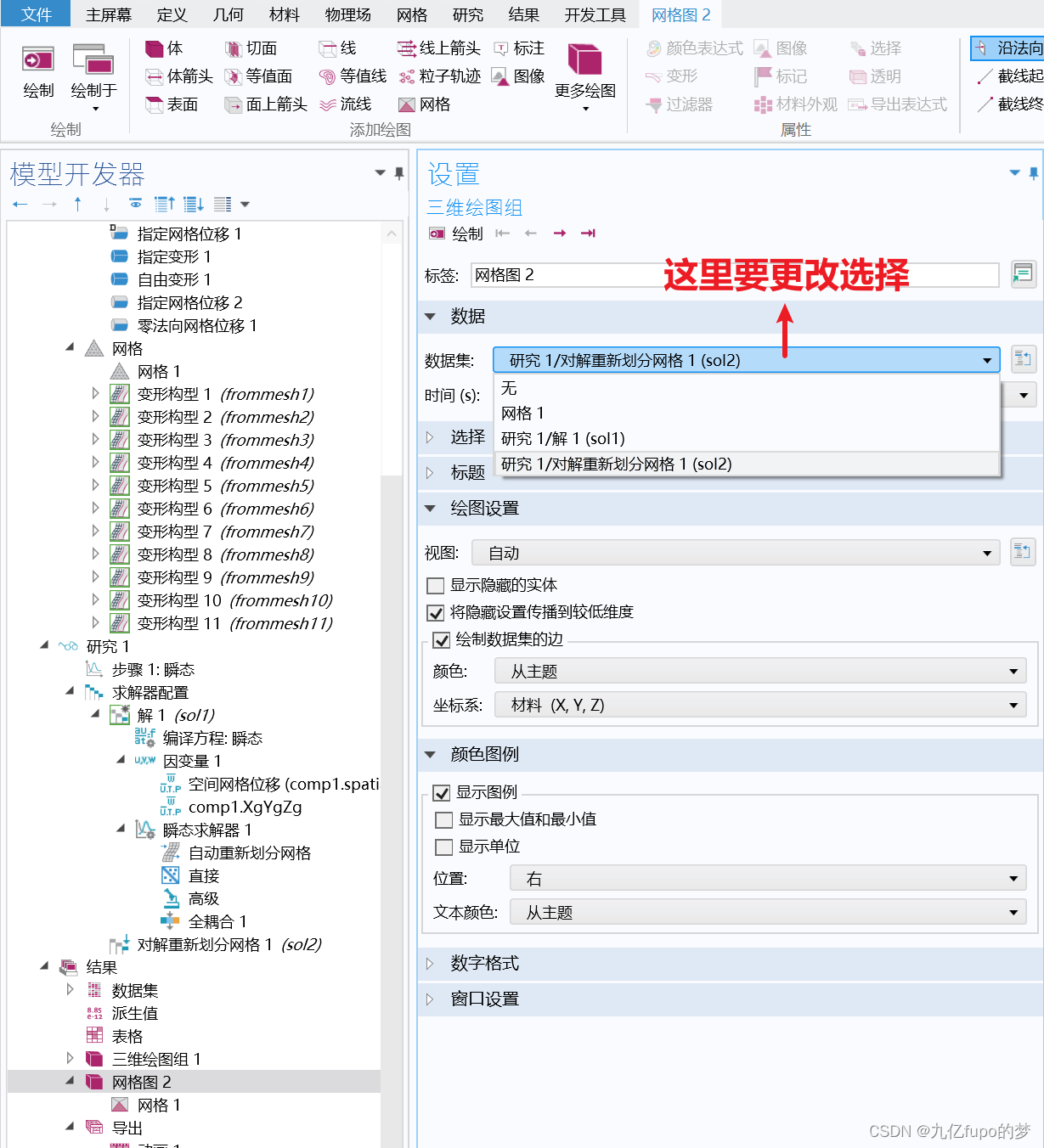Open the 结果 ribbon tab
Screen dimensions: 1044x1148
coord(523,14)
